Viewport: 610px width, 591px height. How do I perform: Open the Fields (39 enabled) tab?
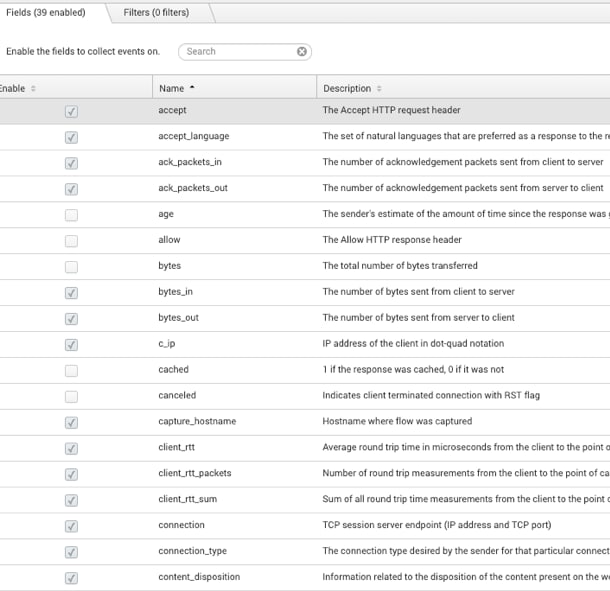pyautogui.click(x=46, y=12)
